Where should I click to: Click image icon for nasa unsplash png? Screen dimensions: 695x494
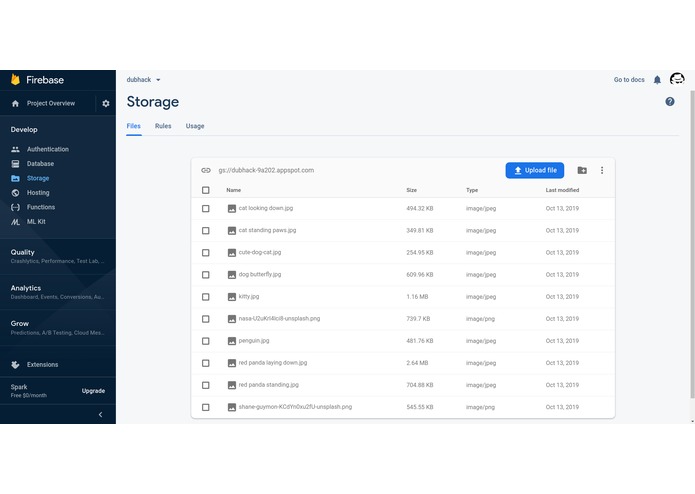pyautogui.click(x=232, y=319)
